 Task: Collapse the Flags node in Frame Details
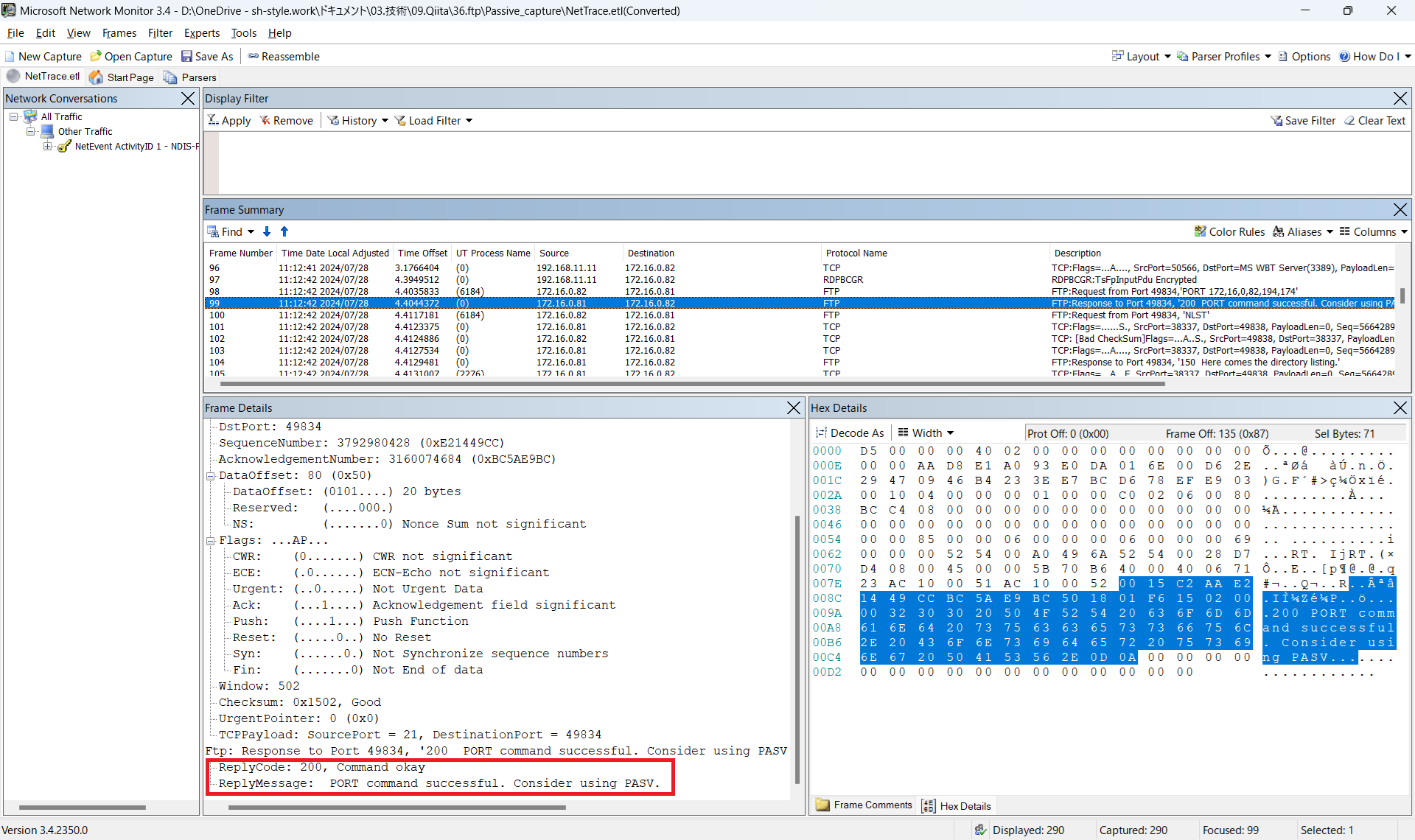pos(210,541)
